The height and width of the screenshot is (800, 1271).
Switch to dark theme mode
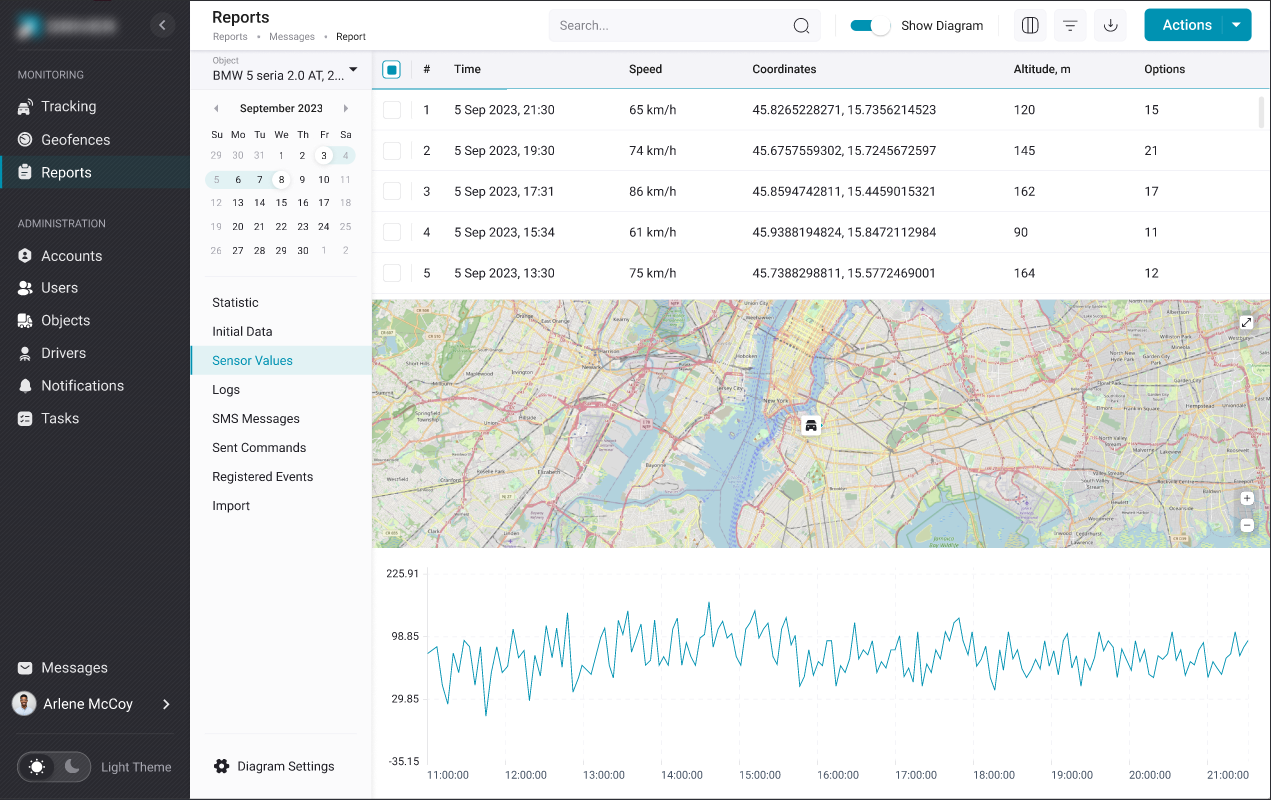tap(72, 767)
